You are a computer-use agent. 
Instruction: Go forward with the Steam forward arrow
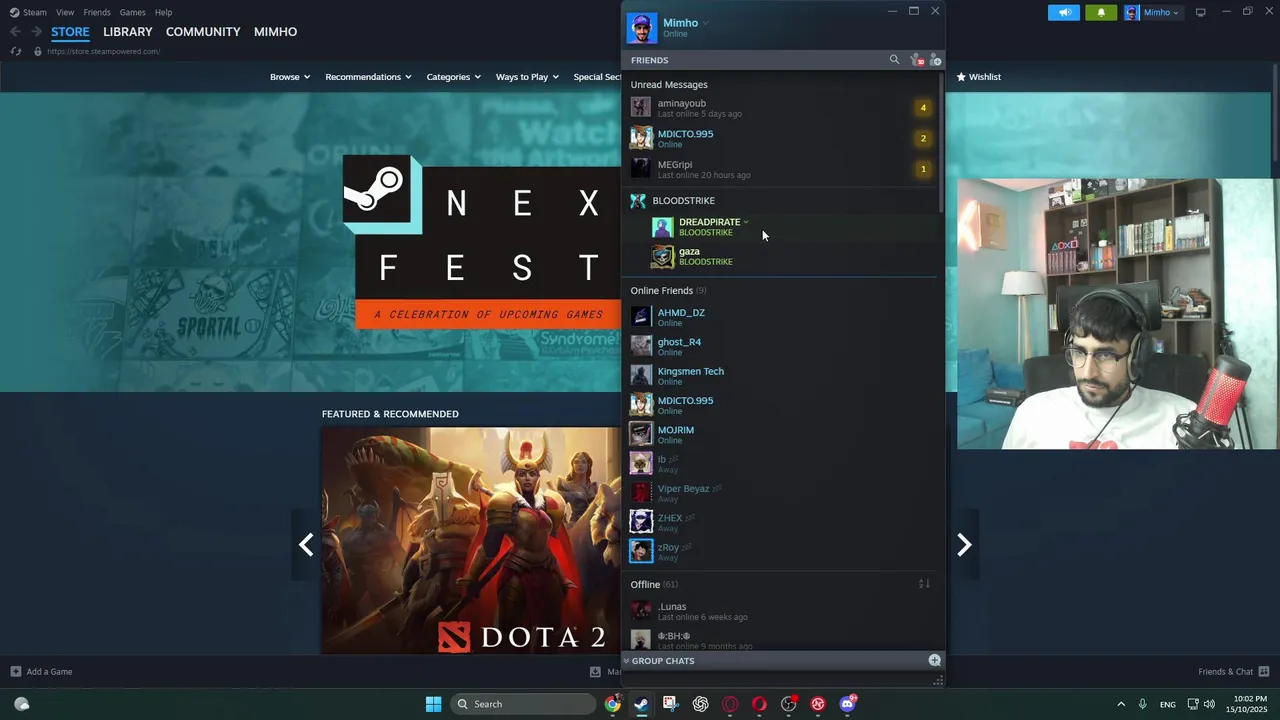[38, 32]
